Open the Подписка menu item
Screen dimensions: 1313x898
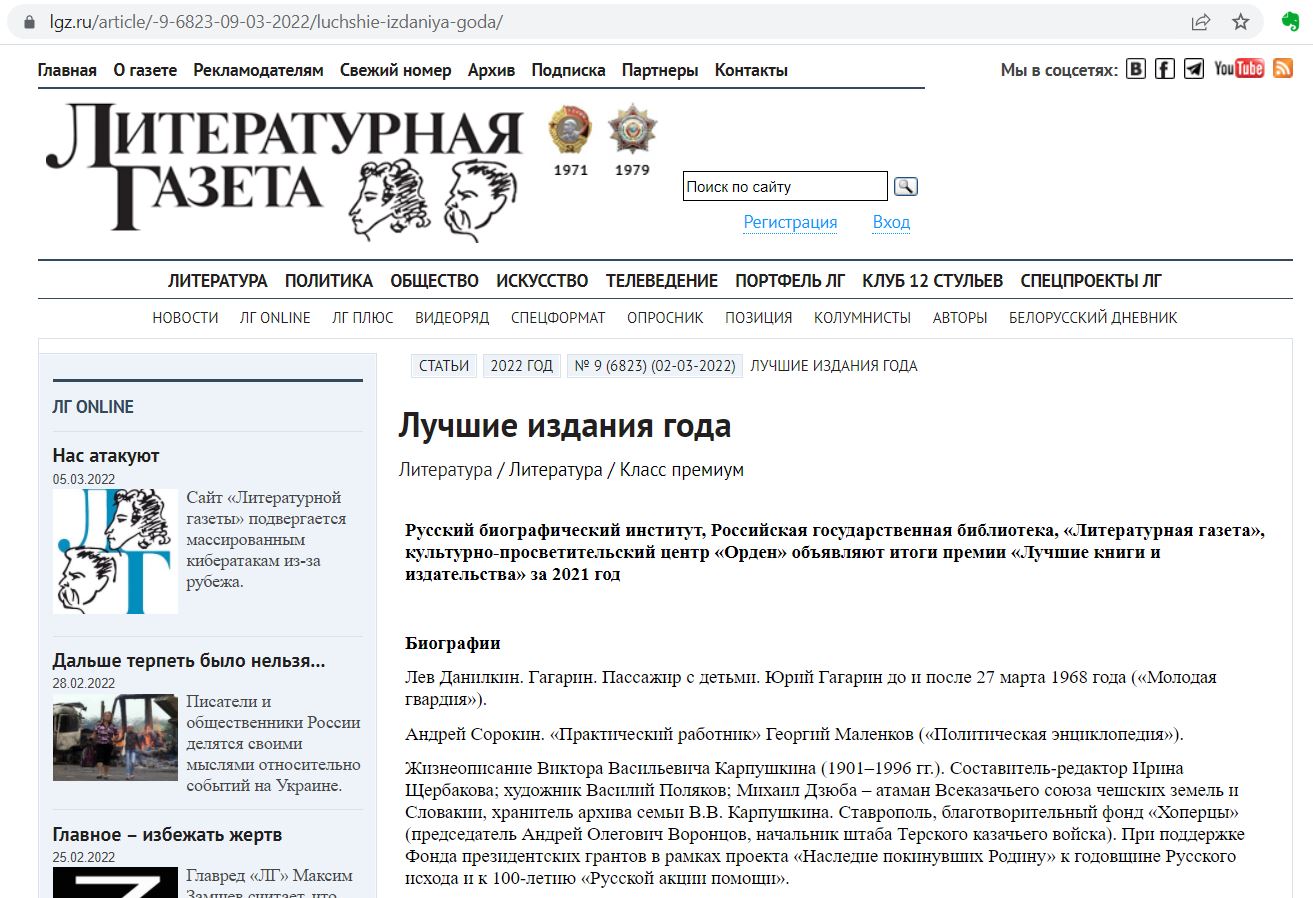pyautogui.click(x=569, y=70)
